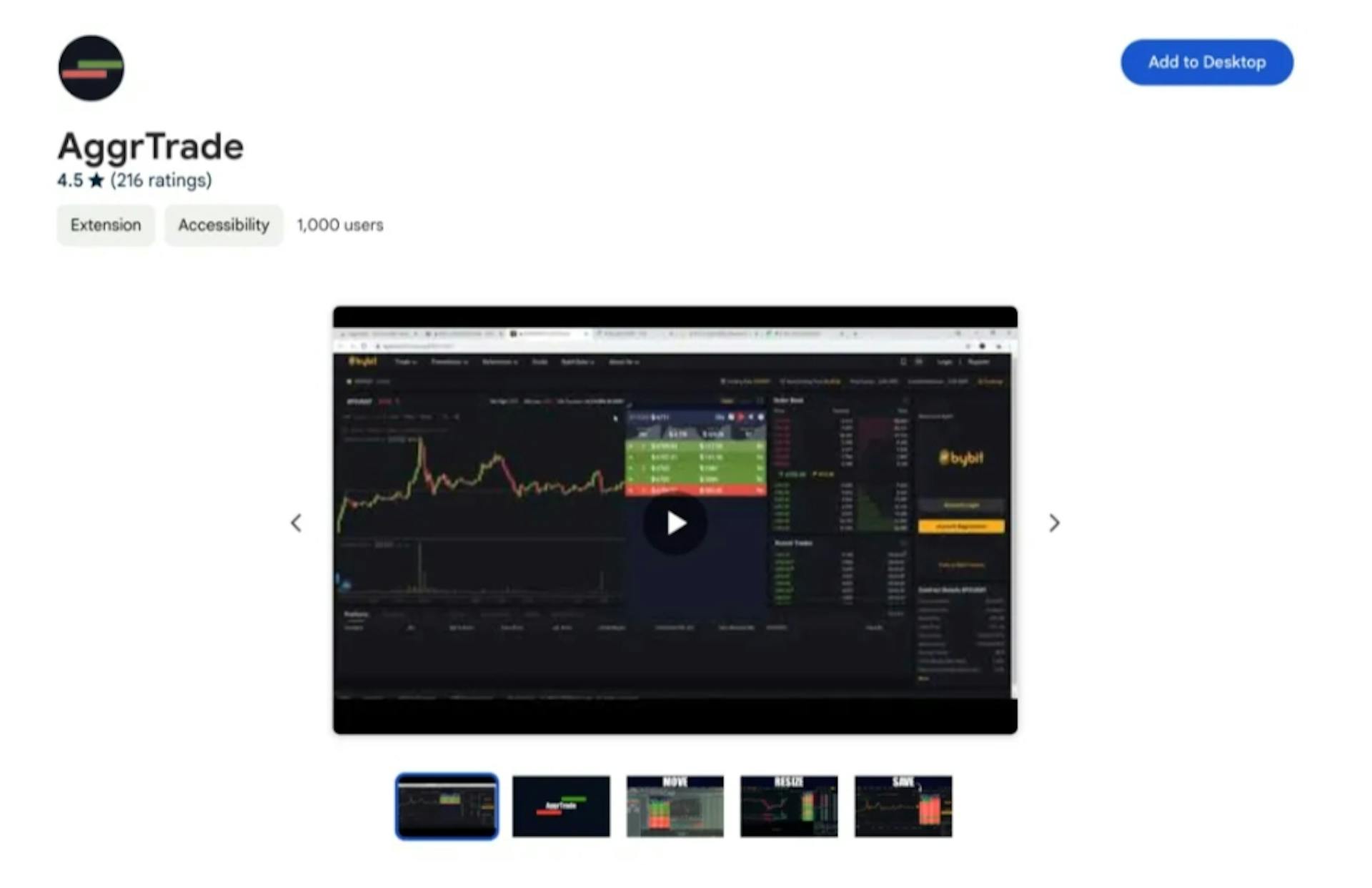Click the Accessibility category badge
The height and width of the screenshot is (888, 1372).
pos(222,225)
